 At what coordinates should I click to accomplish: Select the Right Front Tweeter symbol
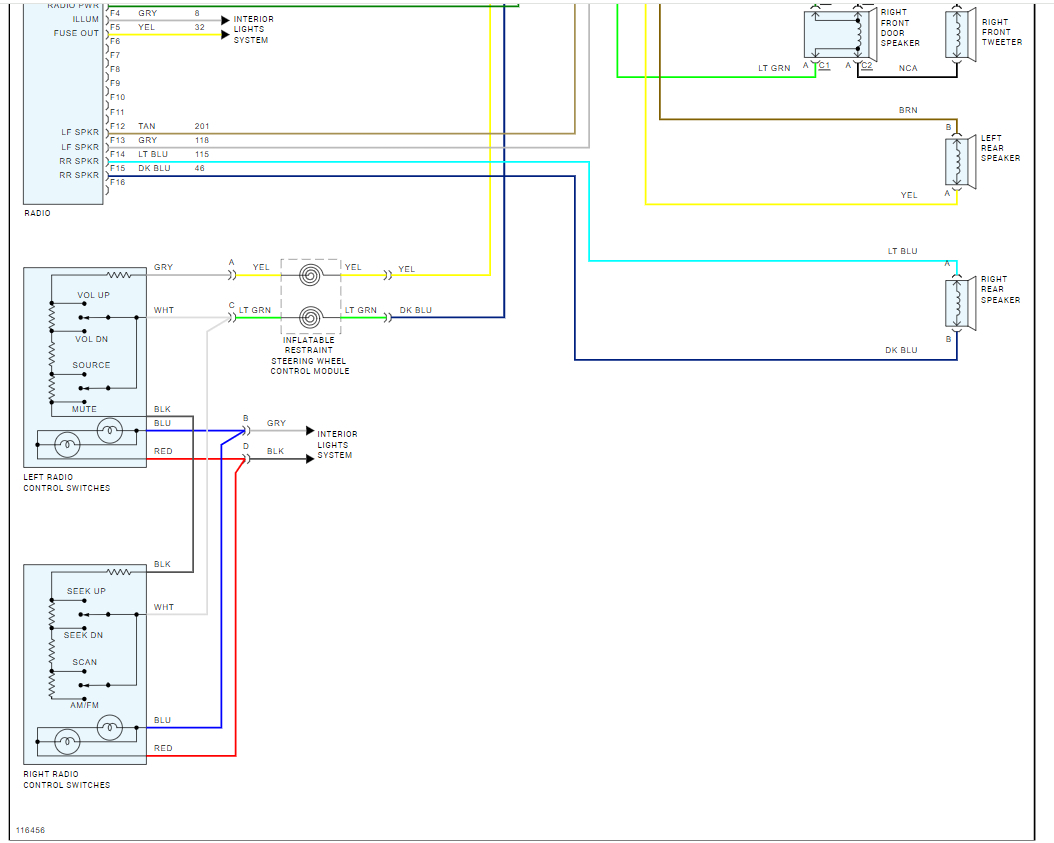click(x=960, y=33)
